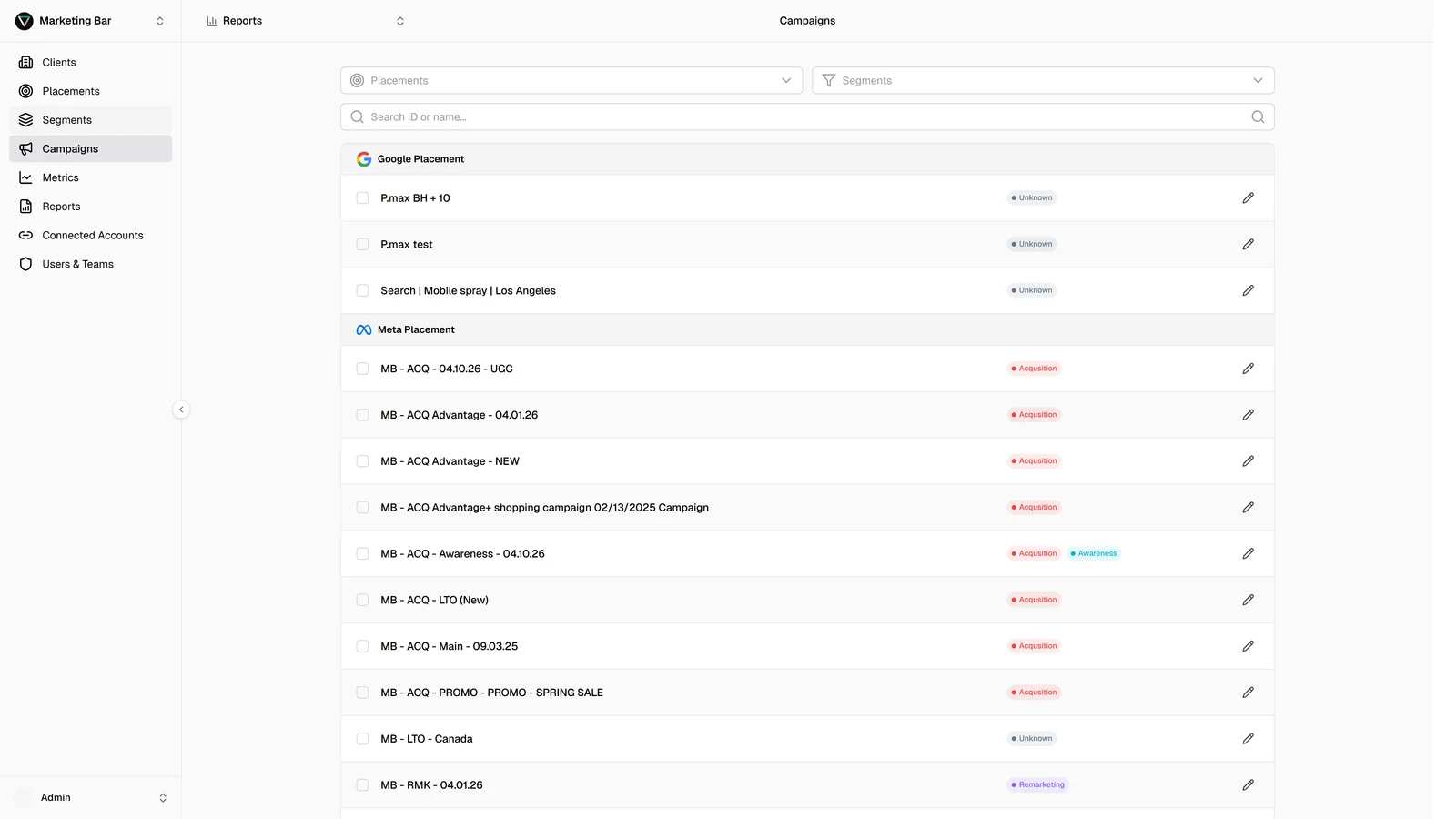The image size is (1456, 819).
Task: Select the MB - RMK - 04.01.26 checkbox
Action: tap(362, 784)
